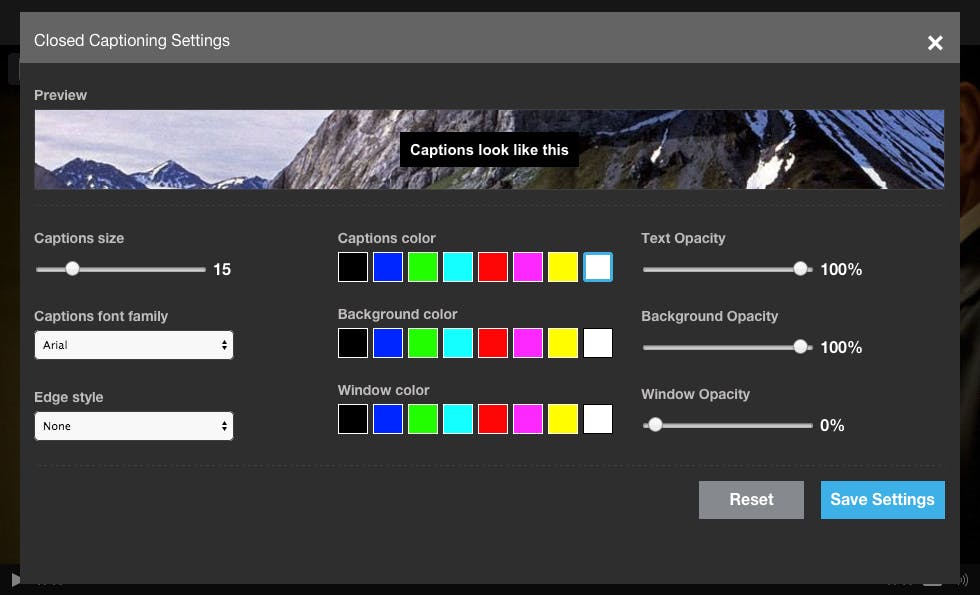
Task: Choose cyan as Background color
Action: (x=458, y=343)
